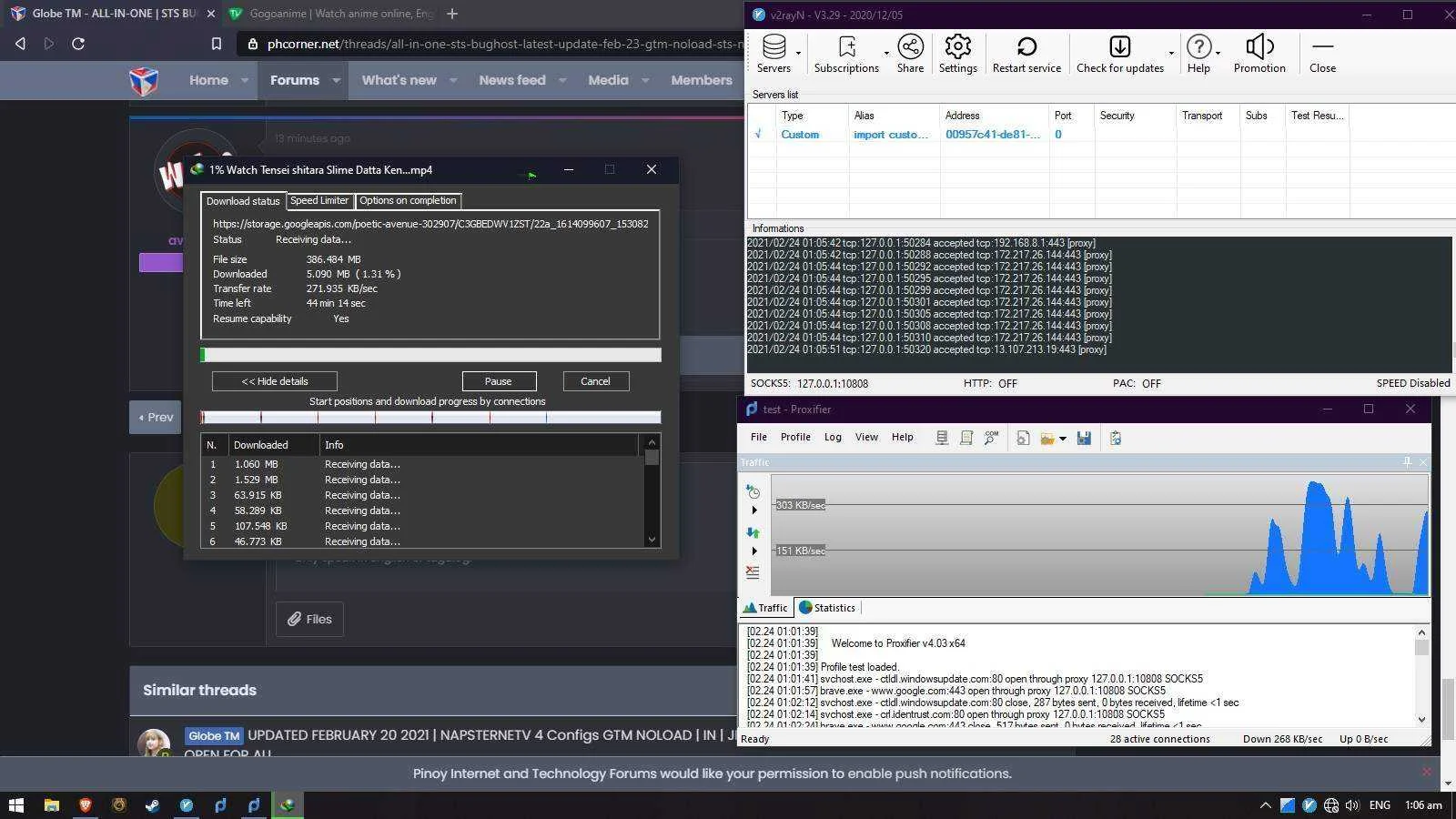Click the connections list scrollbar down arrow
1456x819 pixels.
[652, 540]
